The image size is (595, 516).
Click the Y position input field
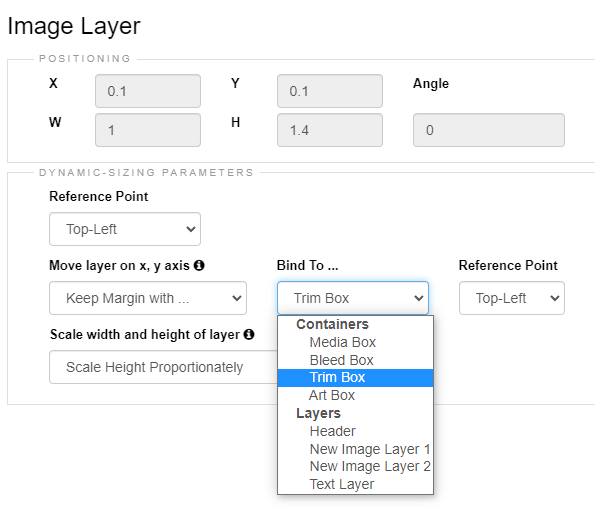[x=330, y=91]
